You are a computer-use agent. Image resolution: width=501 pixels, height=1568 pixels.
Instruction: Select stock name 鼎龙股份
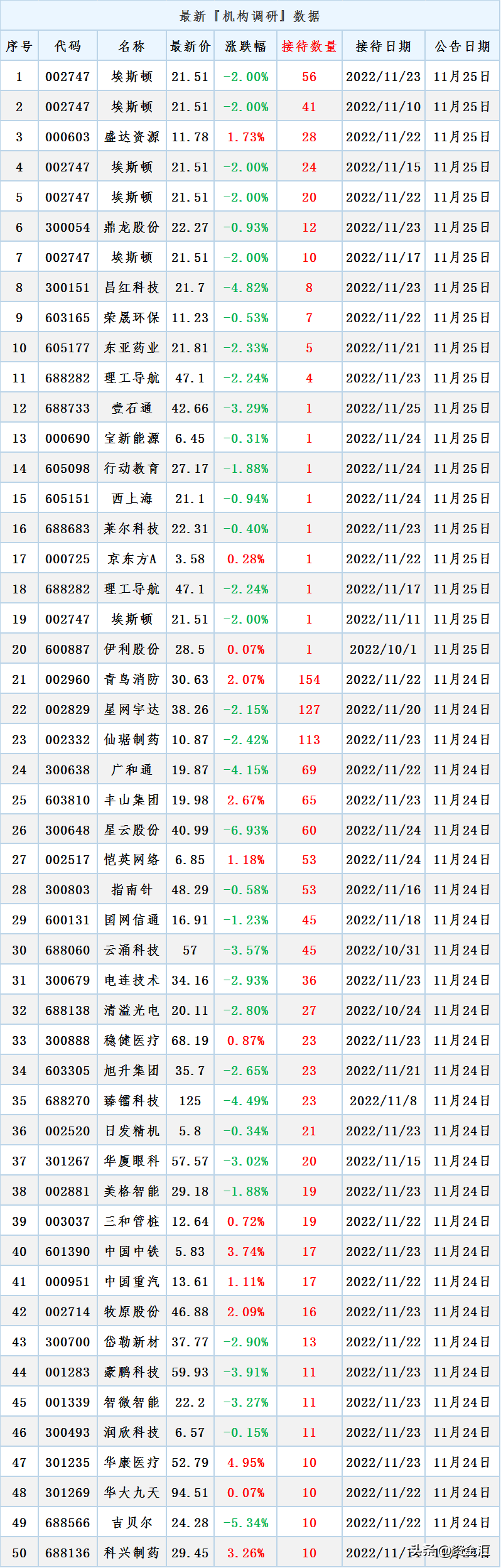pos(132,227)
